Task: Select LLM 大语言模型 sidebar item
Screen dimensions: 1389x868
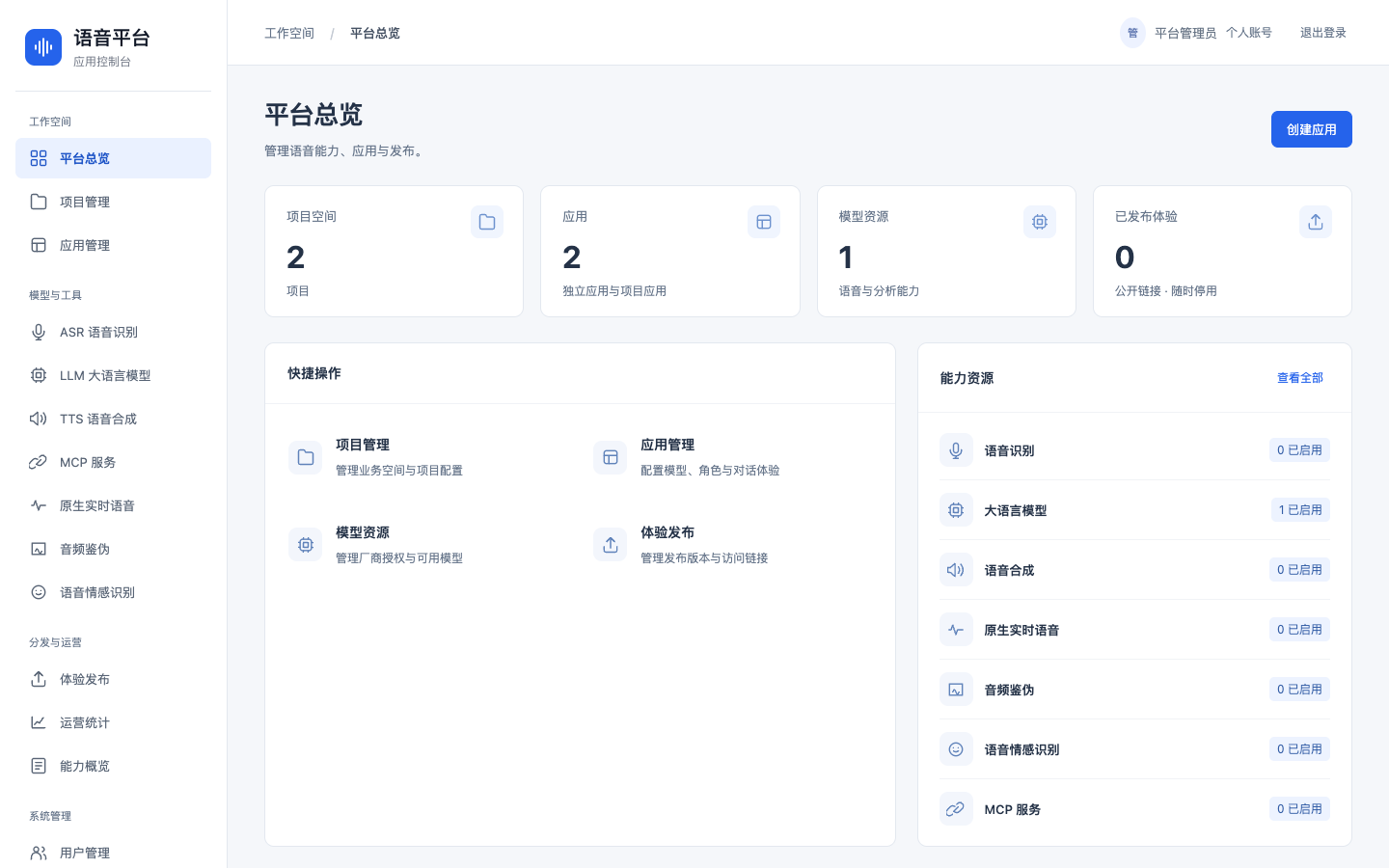Action: 113,375
